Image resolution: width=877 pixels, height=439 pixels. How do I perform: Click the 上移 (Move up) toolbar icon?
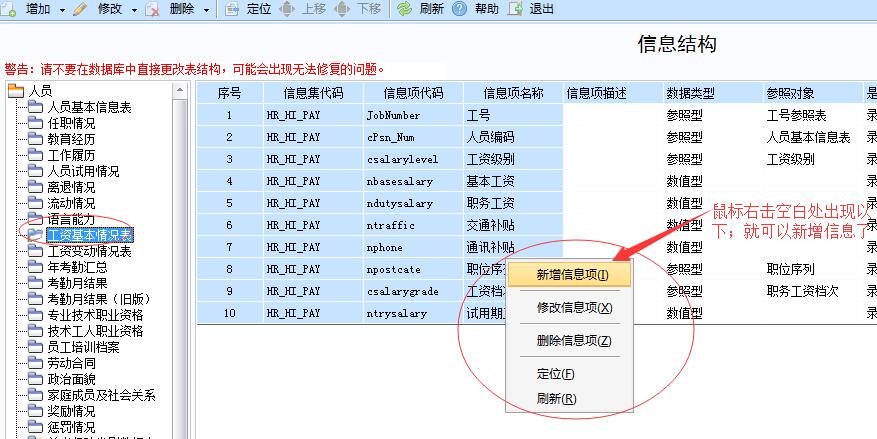(x=287, y=9)
